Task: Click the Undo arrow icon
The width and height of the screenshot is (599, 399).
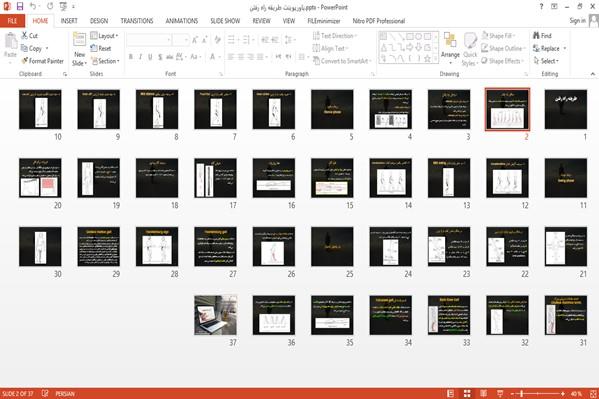Action: (33, 6)
